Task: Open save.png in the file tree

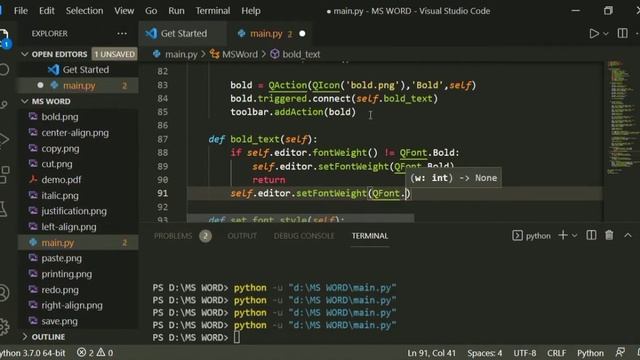Action: coord(59,321)
